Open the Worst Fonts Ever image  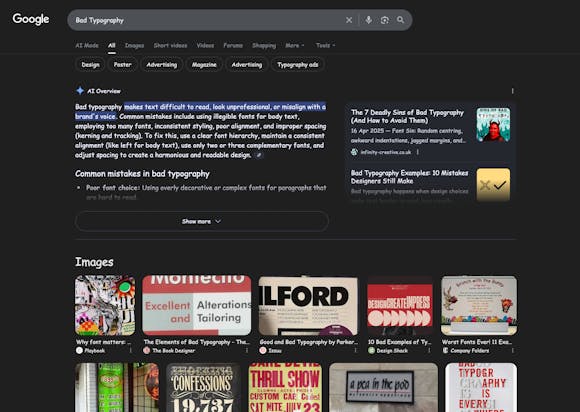(479, 305)
